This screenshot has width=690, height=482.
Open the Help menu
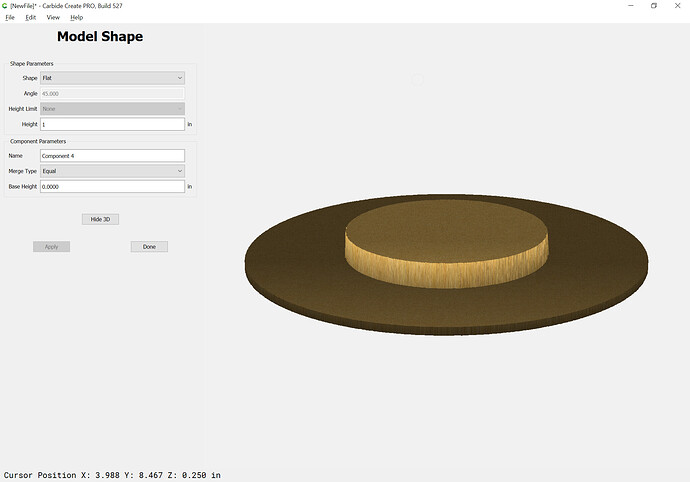click(x=77, y=17)
